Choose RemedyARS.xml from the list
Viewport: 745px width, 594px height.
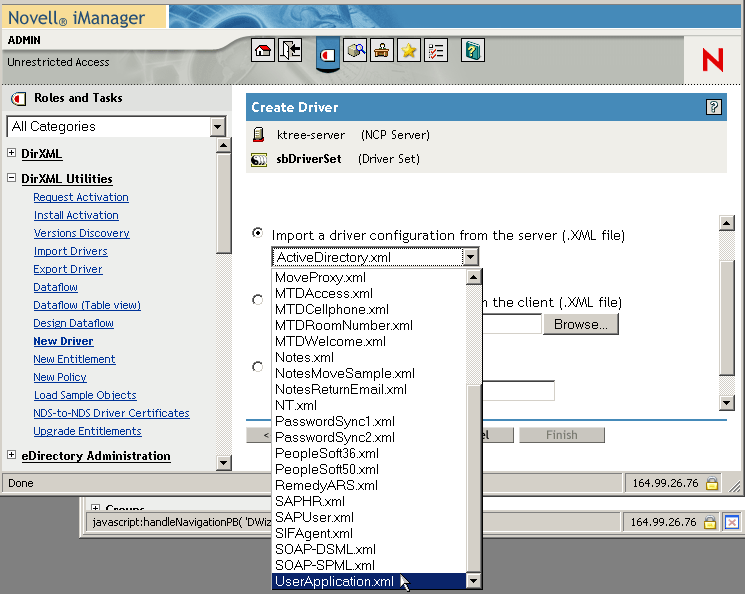(x=369, y=485)
